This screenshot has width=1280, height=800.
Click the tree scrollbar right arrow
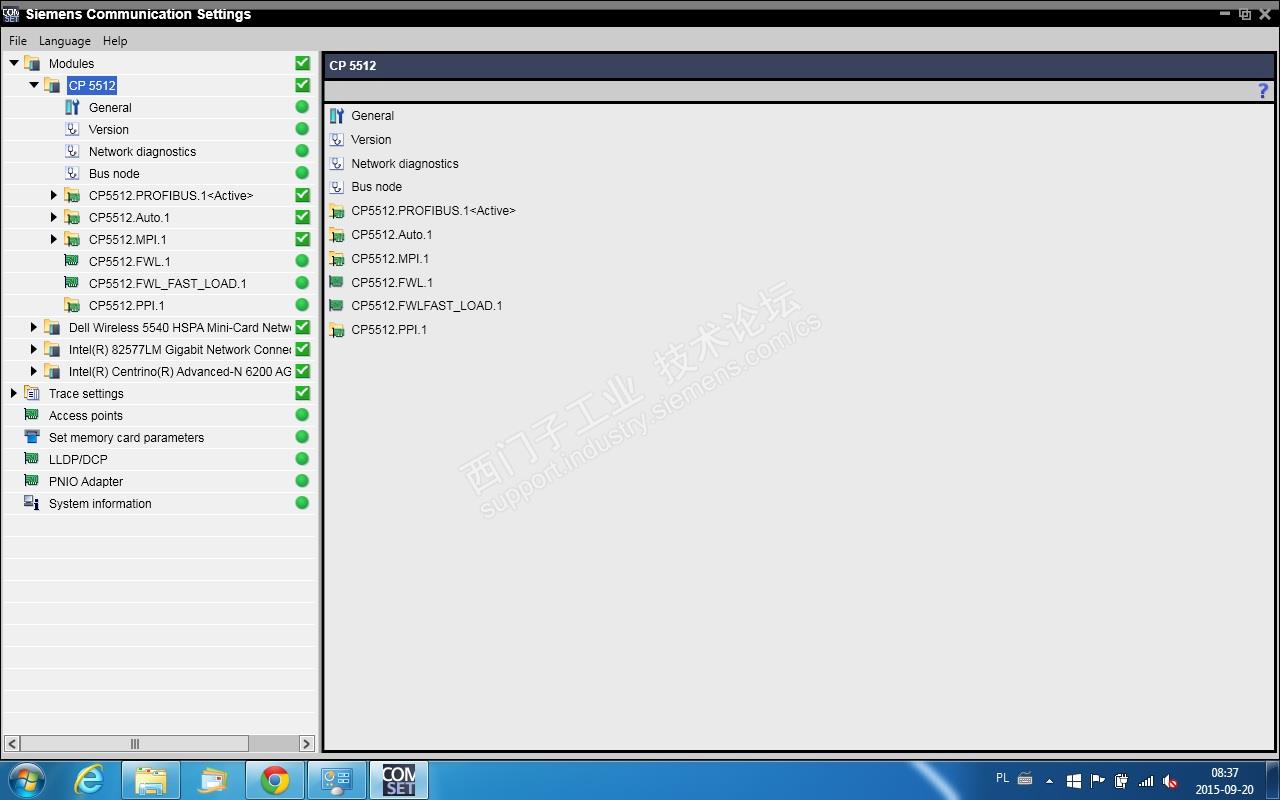(307, 744)
